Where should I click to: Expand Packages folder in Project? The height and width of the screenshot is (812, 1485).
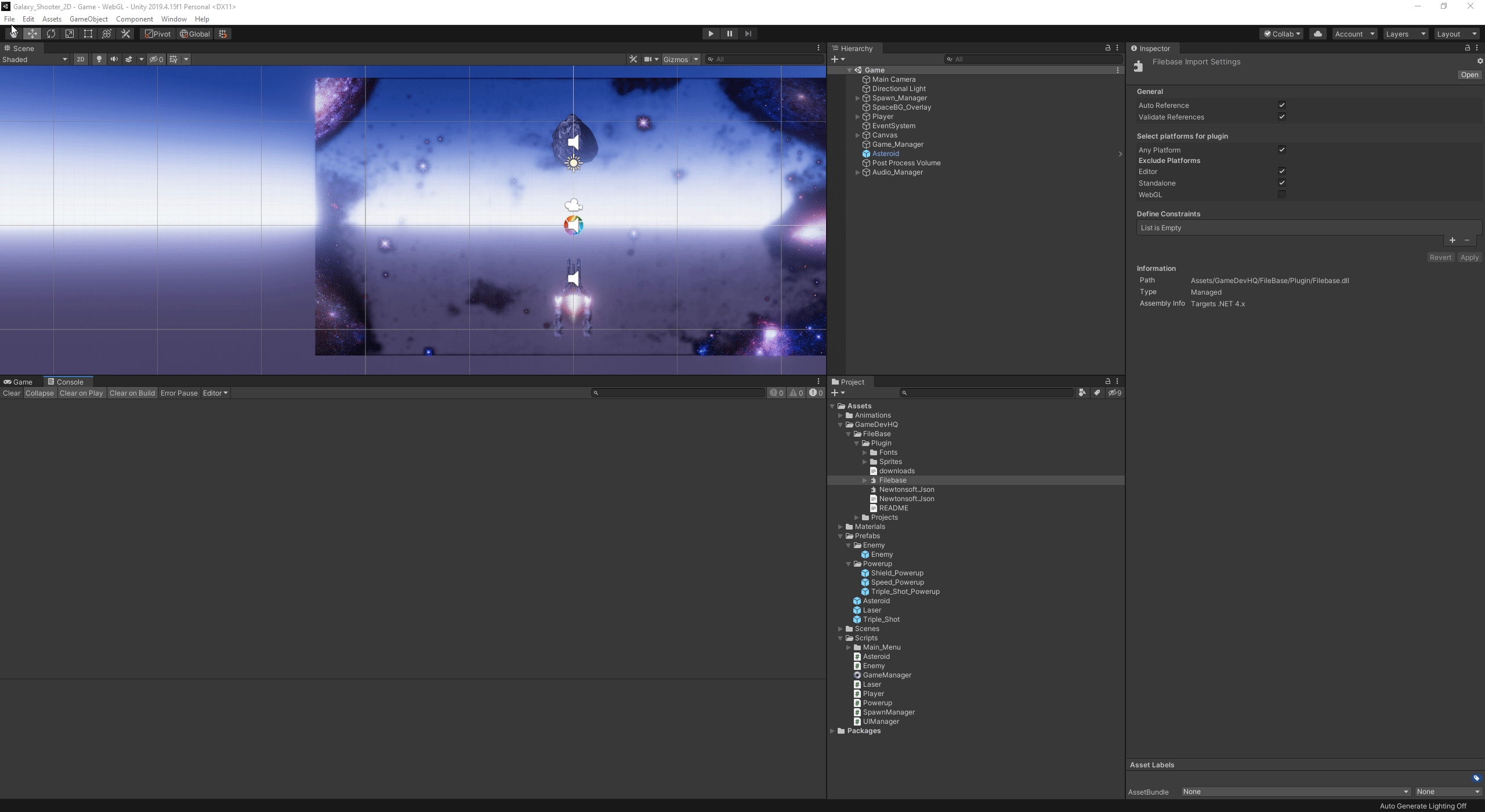832,731
